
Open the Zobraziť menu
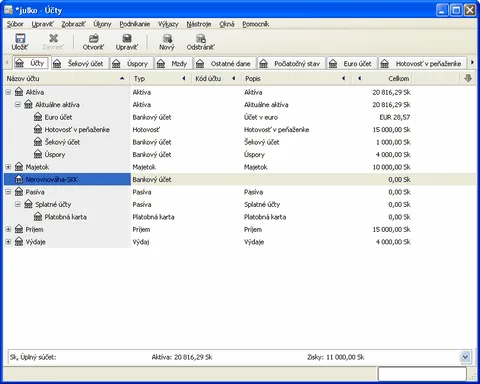(73, 24)
